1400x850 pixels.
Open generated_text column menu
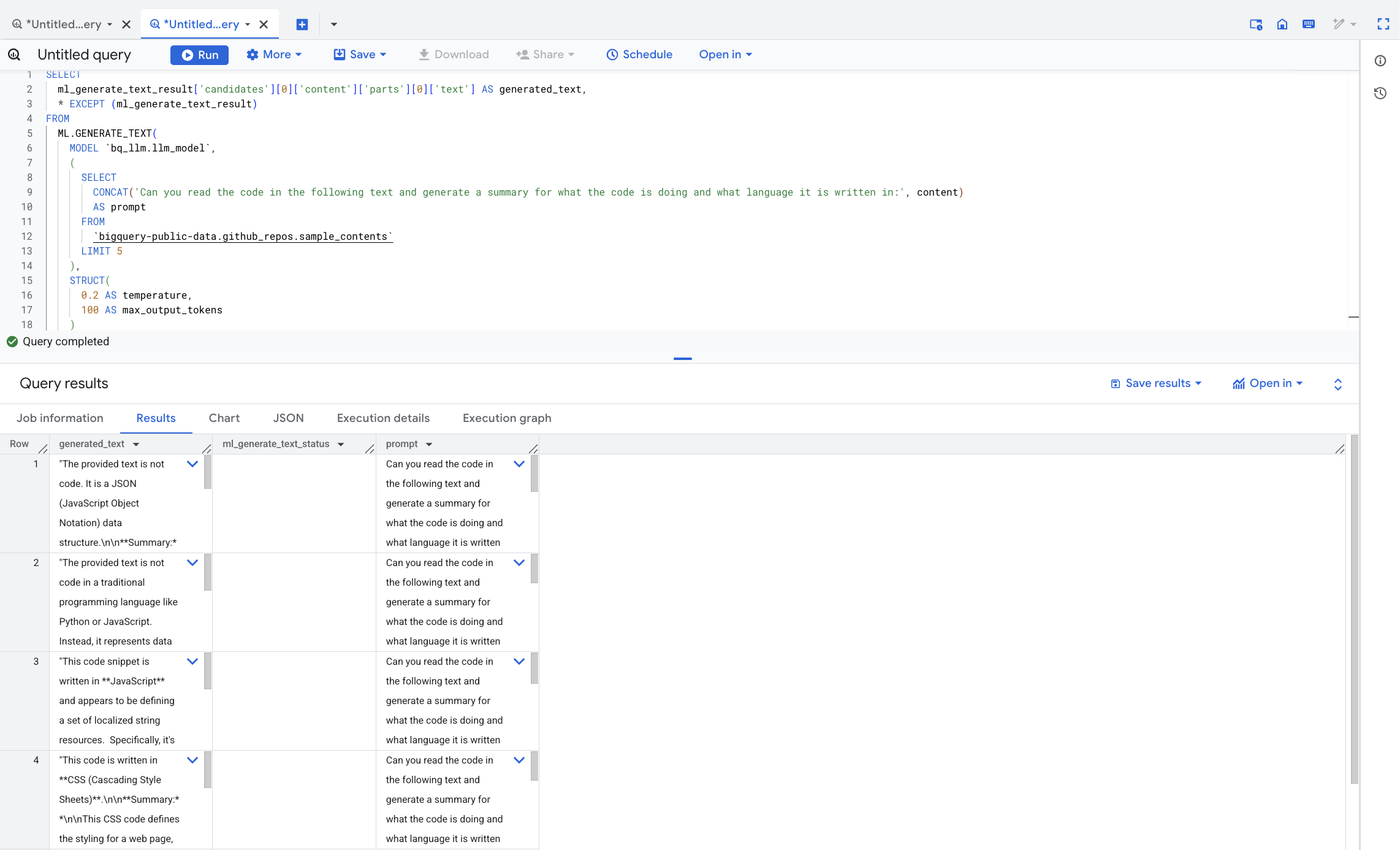coord(136,444)
